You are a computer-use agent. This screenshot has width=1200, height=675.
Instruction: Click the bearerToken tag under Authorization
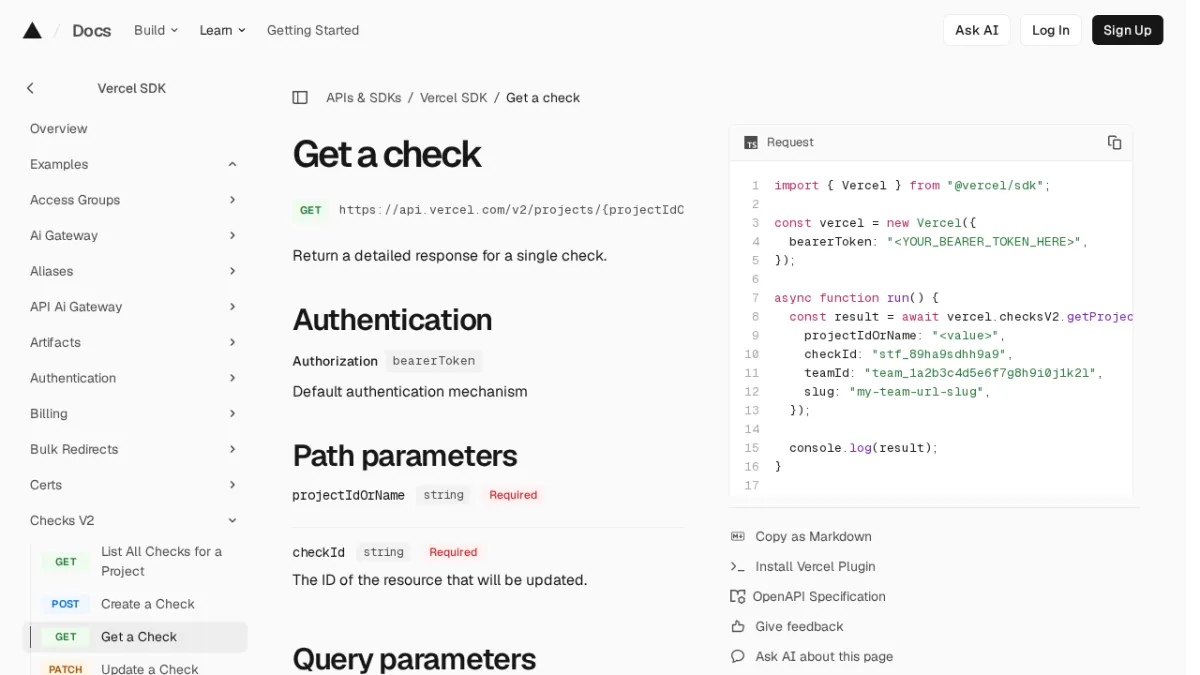coord(434,361)
